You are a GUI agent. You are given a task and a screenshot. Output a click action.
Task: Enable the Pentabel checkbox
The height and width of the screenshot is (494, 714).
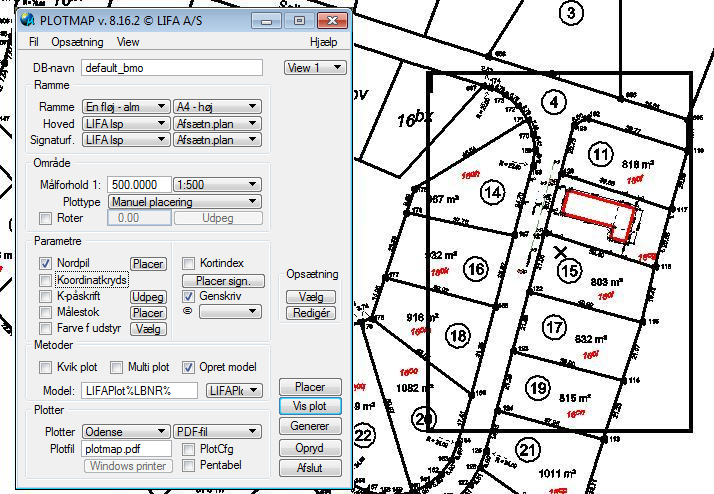[188, 466]
